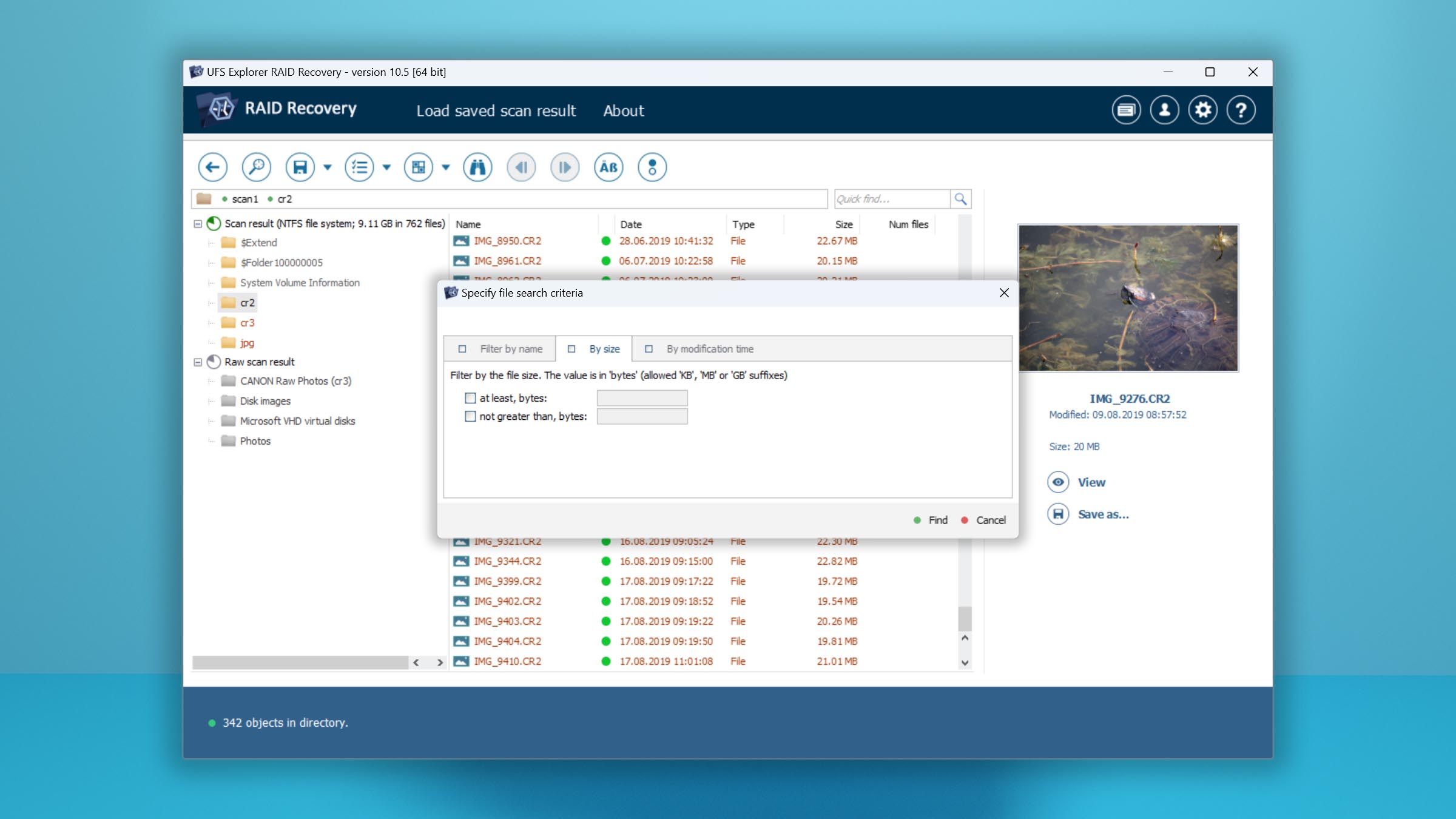This screenshot has height=819, width=1456.
Task: Select the cr2 folder in tree
Action: click(247, 303)
